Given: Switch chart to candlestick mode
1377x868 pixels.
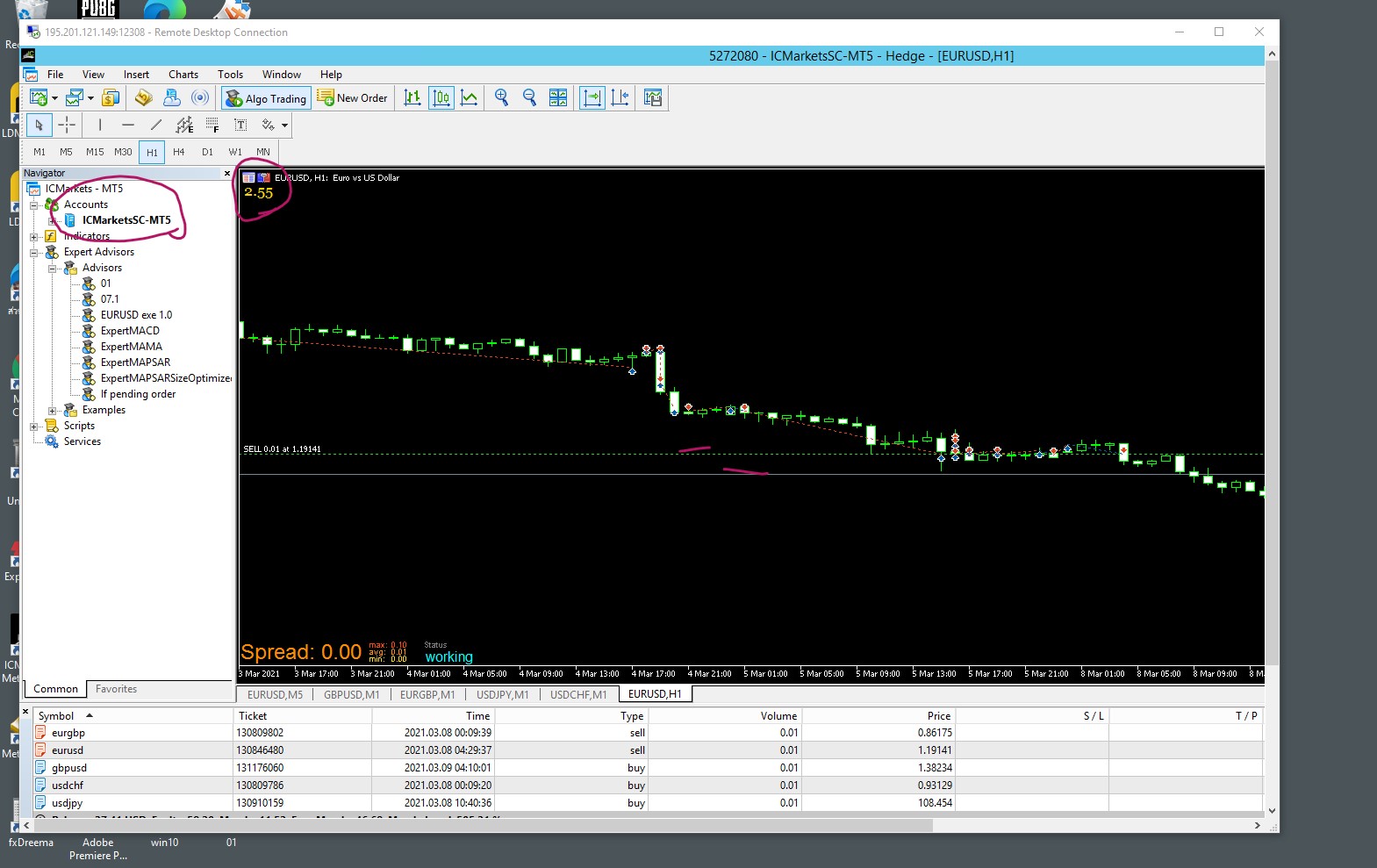Looking at the screenshot, I should 441,97.
